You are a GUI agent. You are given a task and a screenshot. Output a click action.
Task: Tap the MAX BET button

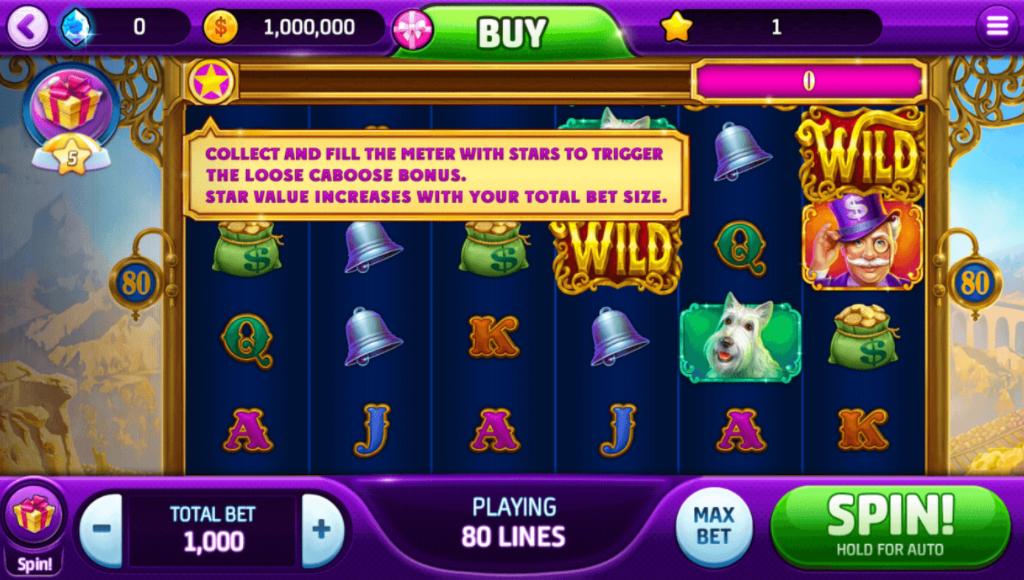click(x=713, y=526)
